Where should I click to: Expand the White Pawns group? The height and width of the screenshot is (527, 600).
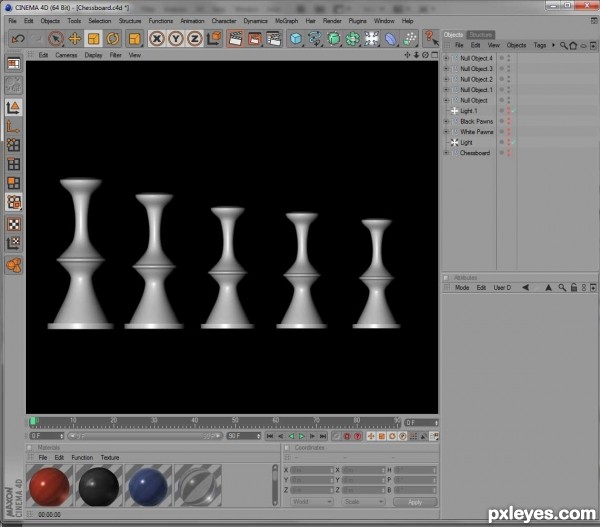[x=446, y=132]
